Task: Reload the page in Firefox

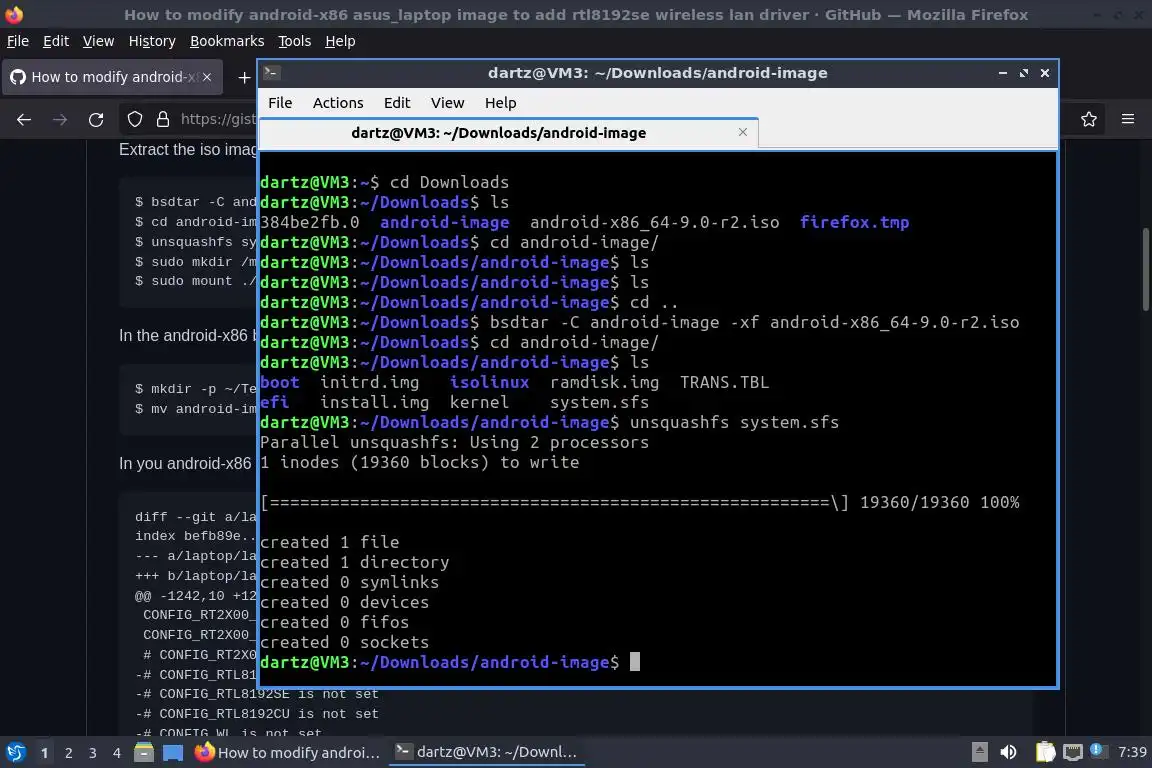Action: [x=96, y=119]
